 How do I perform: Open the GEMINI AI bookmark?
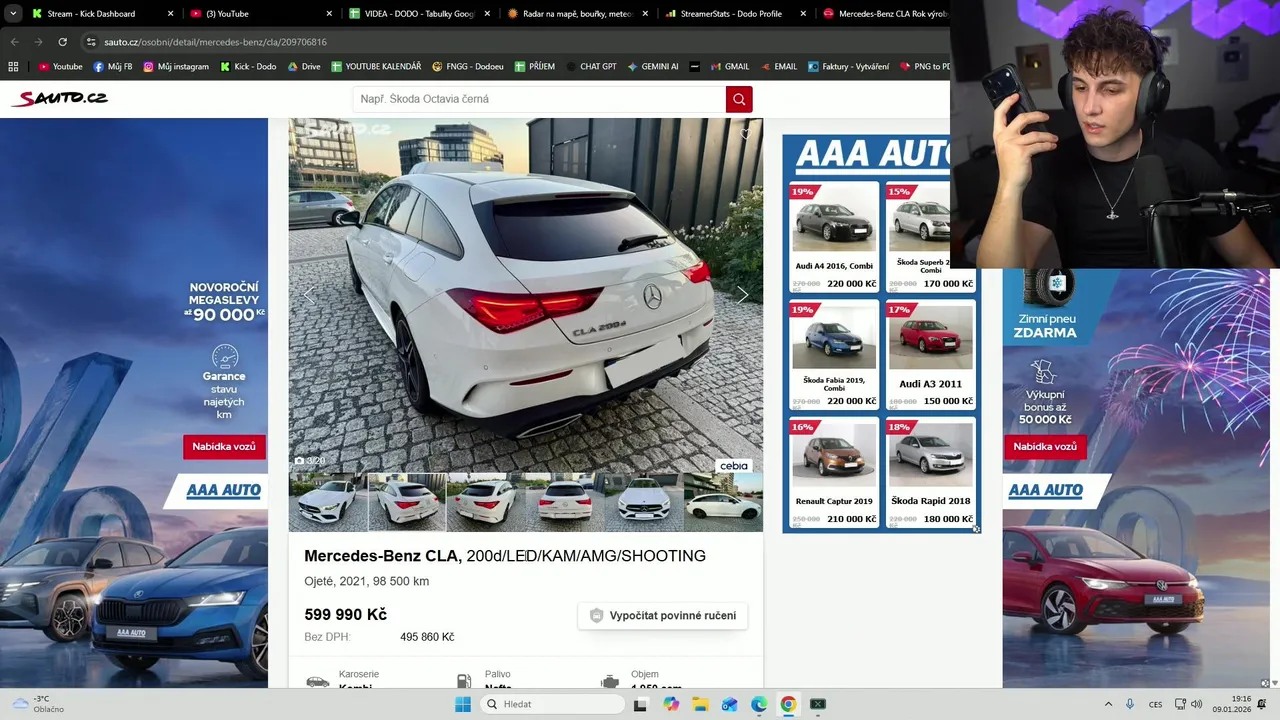pos(653,67)
